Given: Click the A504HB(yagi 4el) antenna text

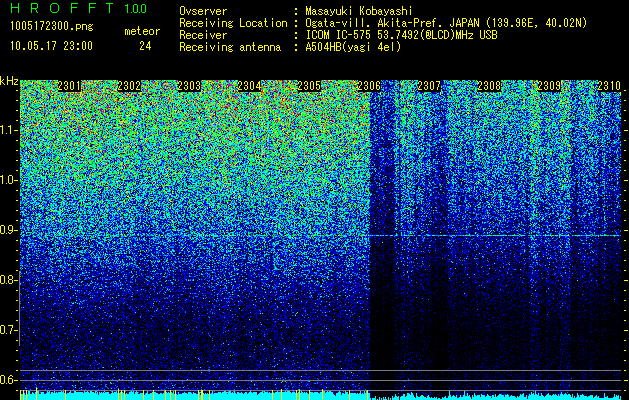Looking at the screenshot, I should (353, 47).
